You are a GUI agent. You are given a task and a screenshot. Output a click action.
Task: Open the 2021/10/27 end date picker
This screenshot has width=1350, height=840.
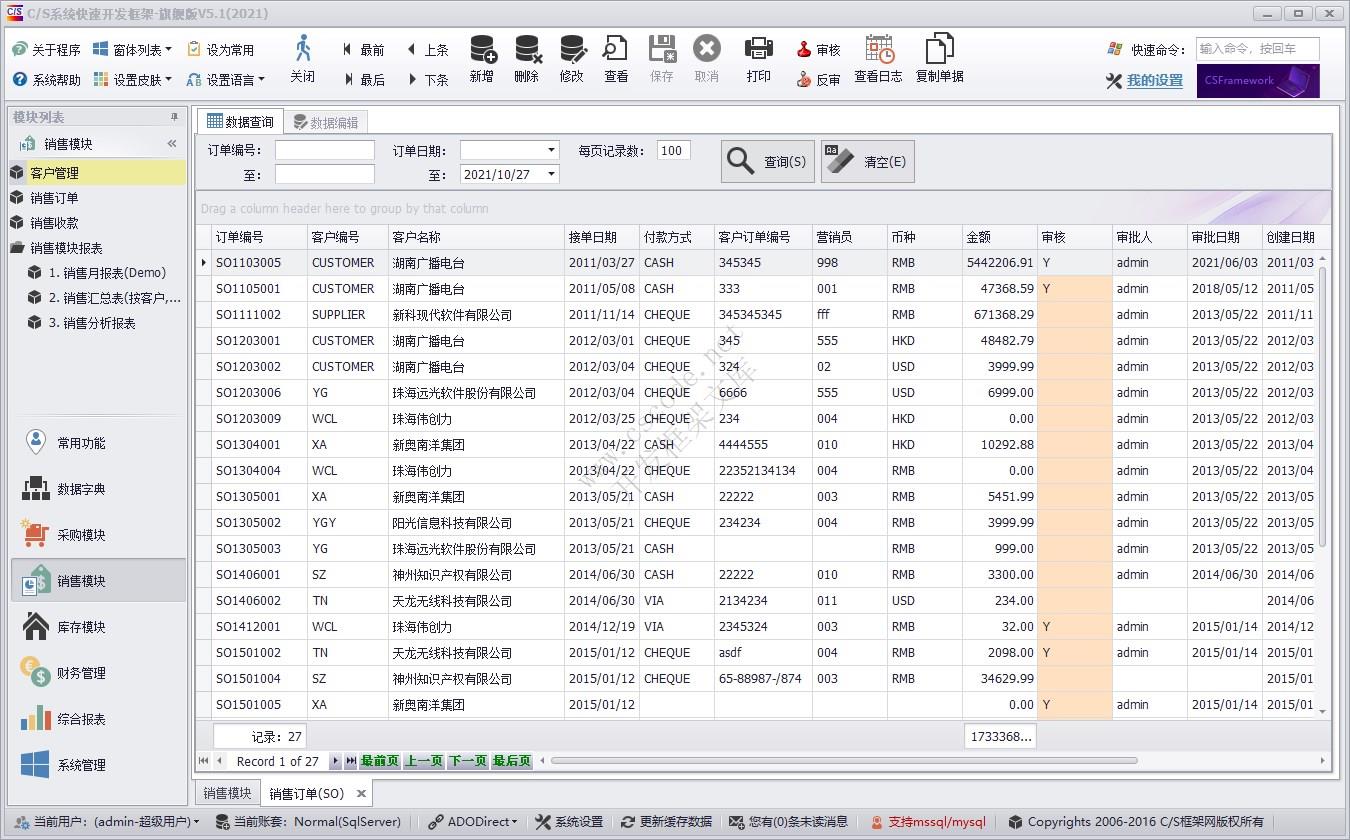coord(550,173)
